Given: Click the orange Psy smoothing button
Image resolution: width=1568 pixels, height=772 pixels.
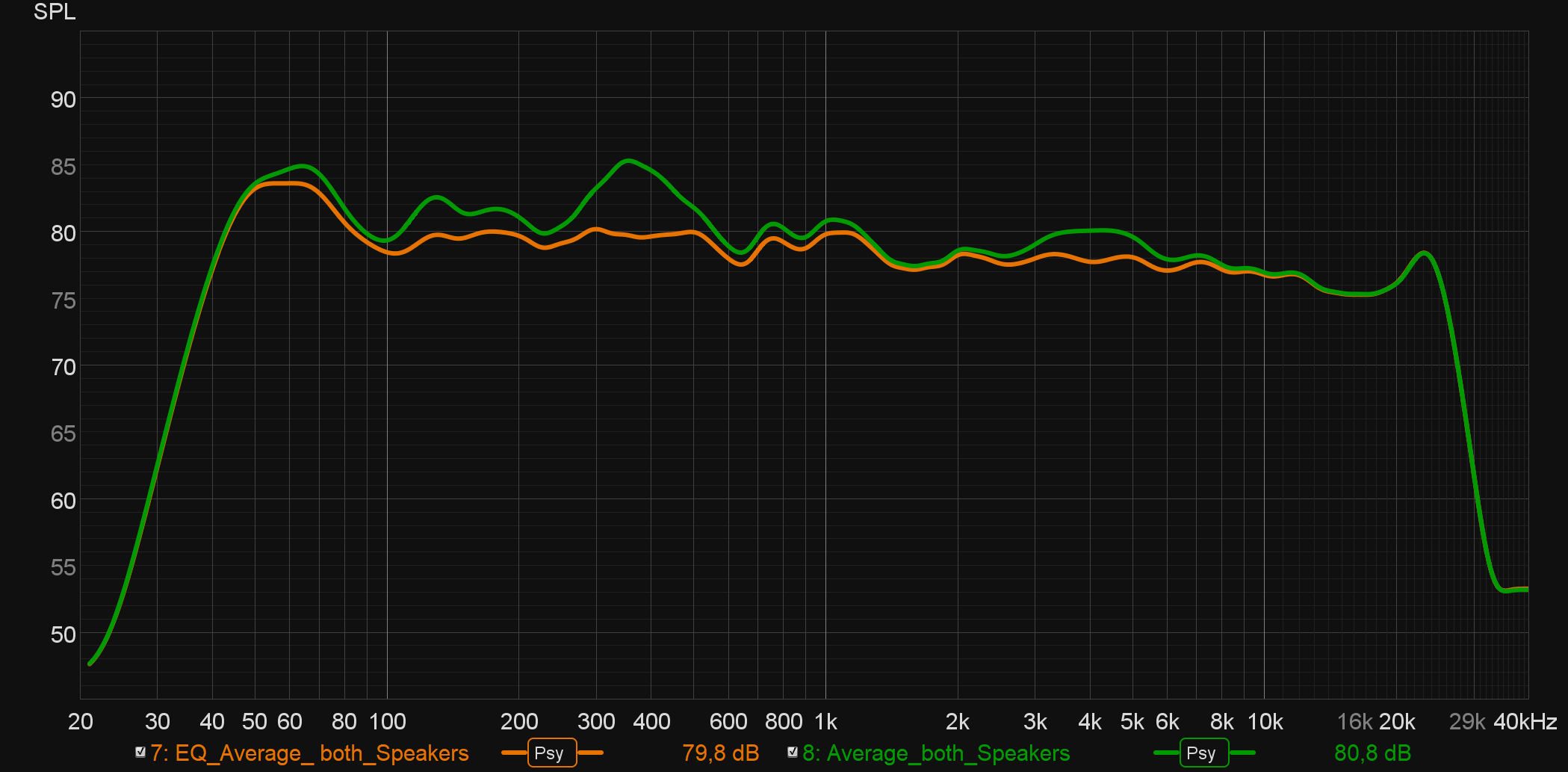Looking at the screenshot, I should (x=552, y=753).
